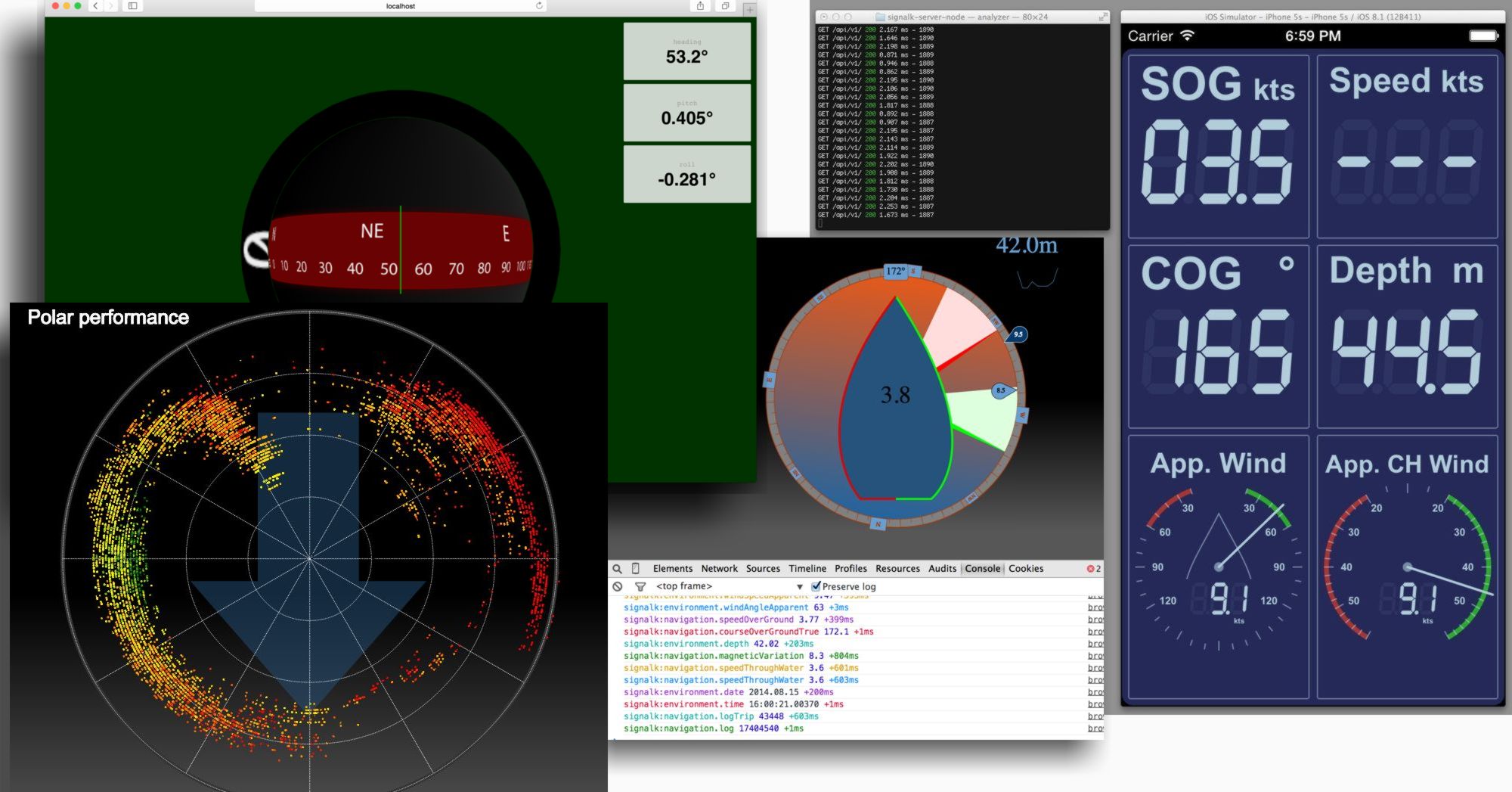Click the 3.8 speed value in boat shape
1512x792 pixels.
pyautogui.click(x=895, y=395)
